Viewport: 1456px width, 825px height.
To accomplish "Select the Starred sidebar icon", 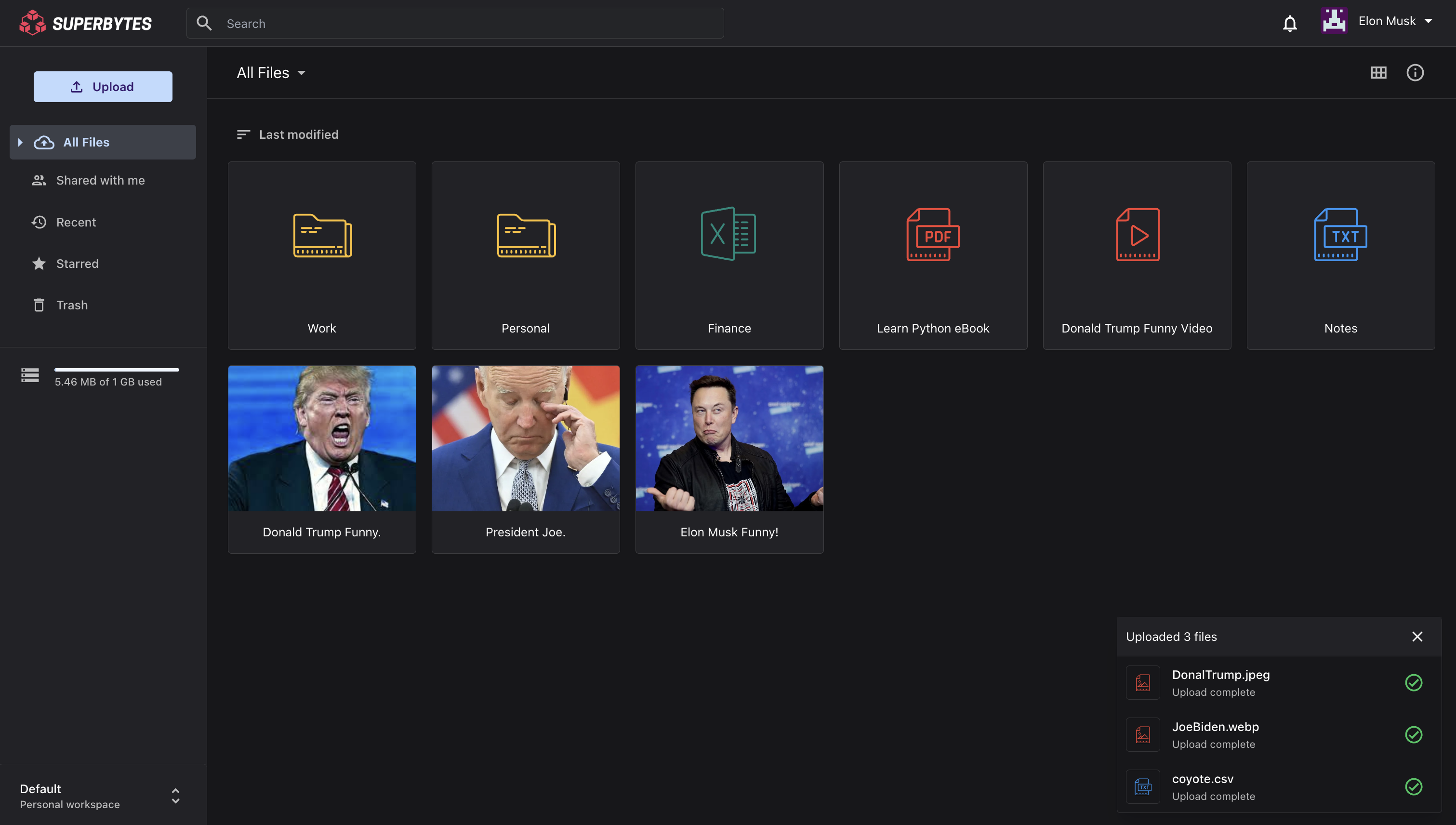I will pos(39,264).
